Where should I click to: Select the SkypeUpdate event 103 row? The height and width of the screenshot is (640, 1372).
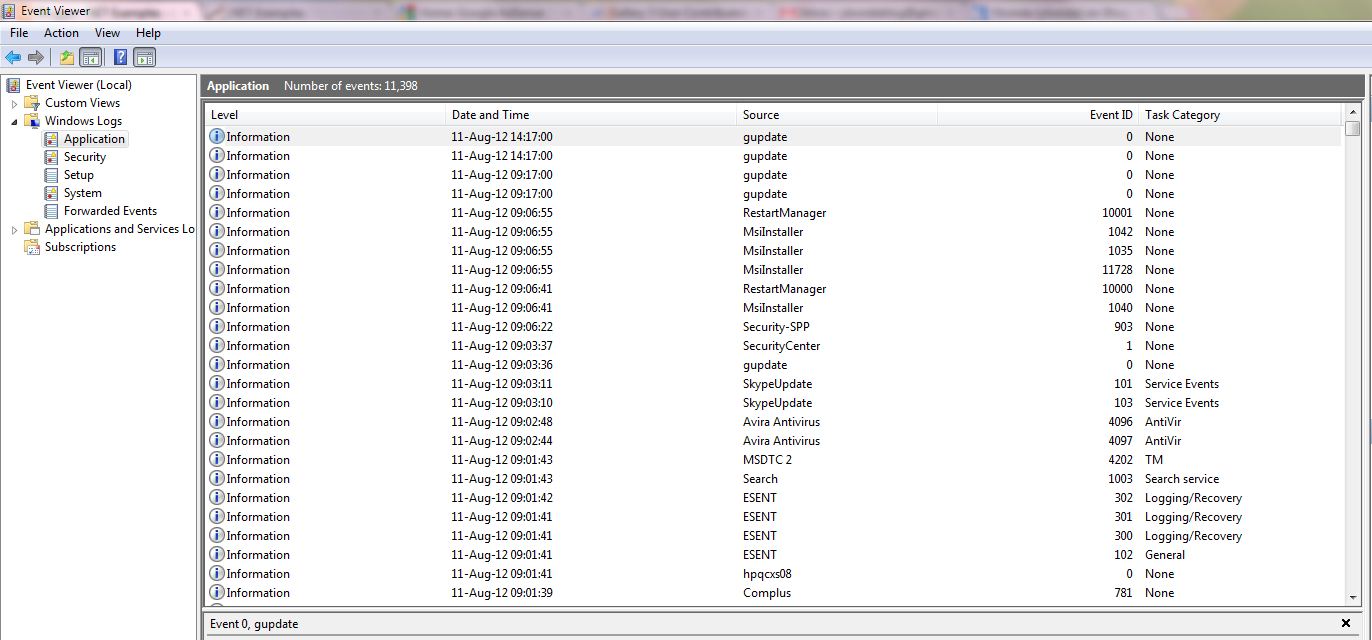[x=773, y=403]
